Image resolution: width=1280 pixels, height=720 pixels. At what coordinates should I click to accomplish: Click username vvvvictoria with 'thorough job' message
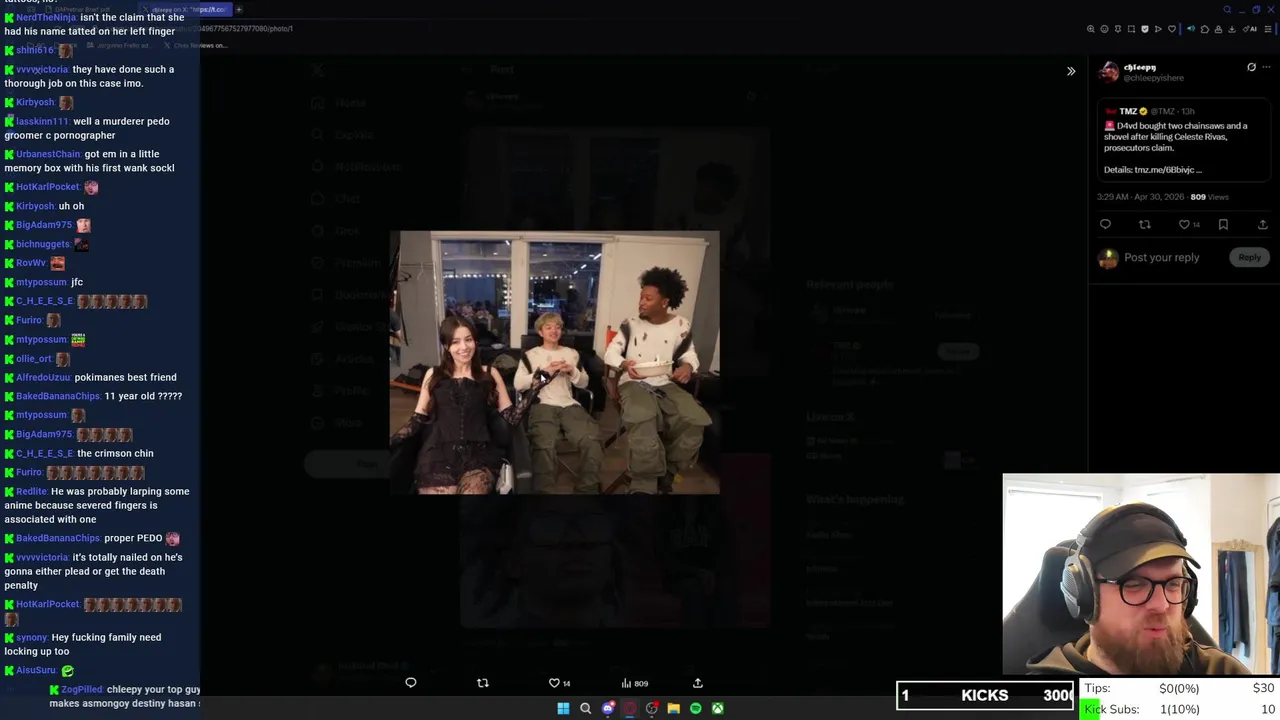[42, 70]
